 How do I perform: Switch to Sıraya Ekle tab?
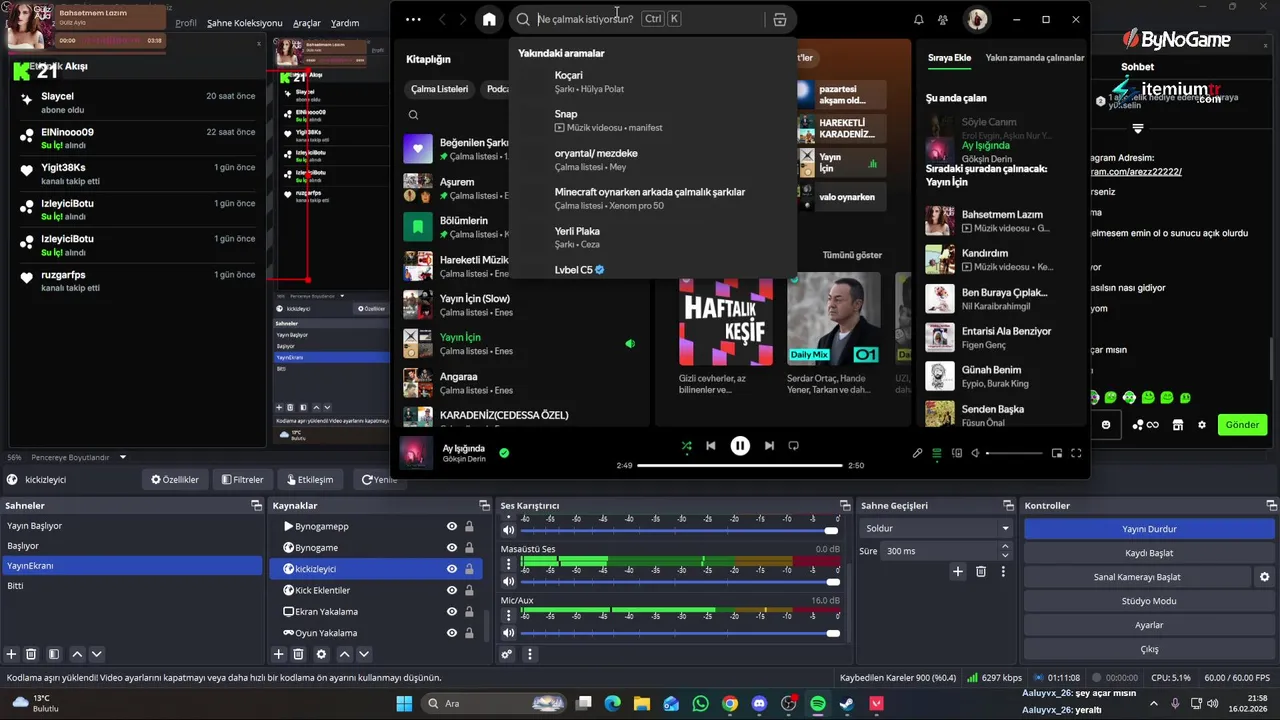pos(949,58)
